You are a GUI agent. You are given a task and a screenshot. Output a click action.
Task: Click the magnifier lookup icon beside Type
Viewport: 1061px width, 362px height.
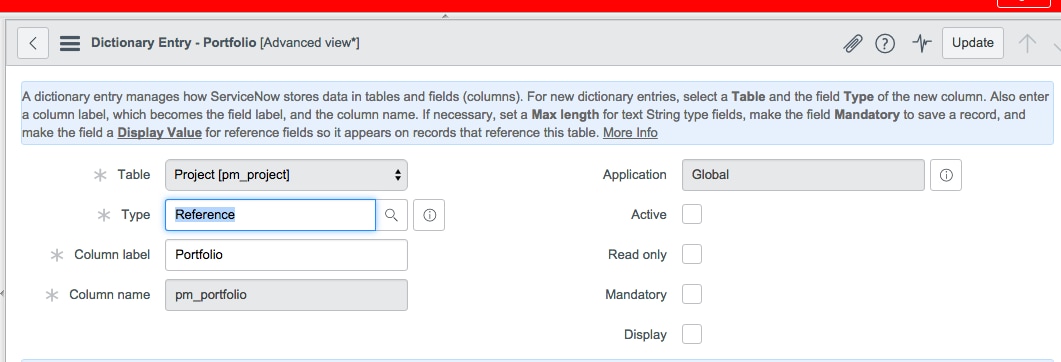[x=391, y=215]
